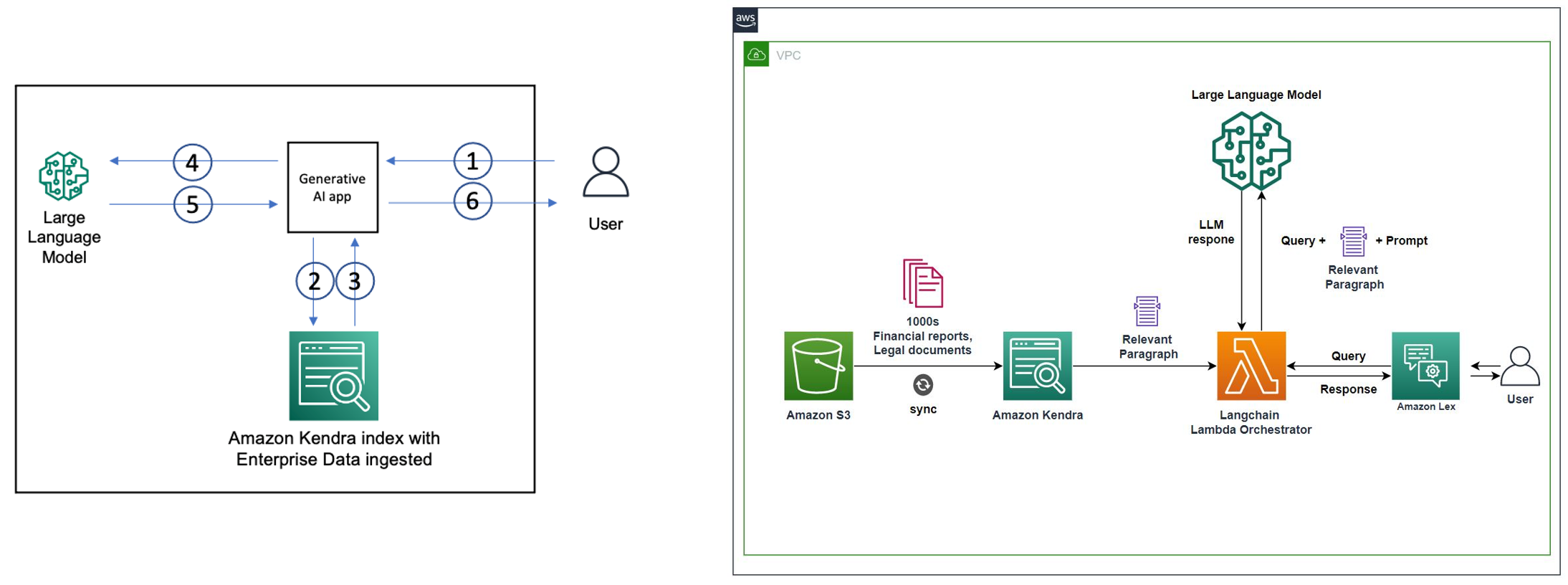Click the 'Amazon Kendra' text label

click(x=1037, y=415)
